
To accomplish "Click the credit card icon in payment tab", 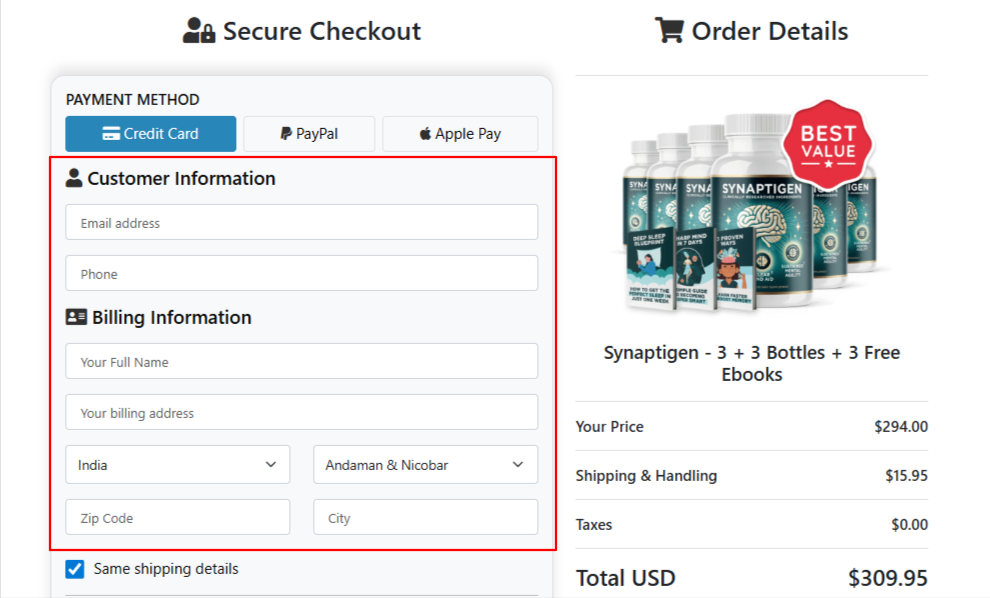I will tap(111, 134).
